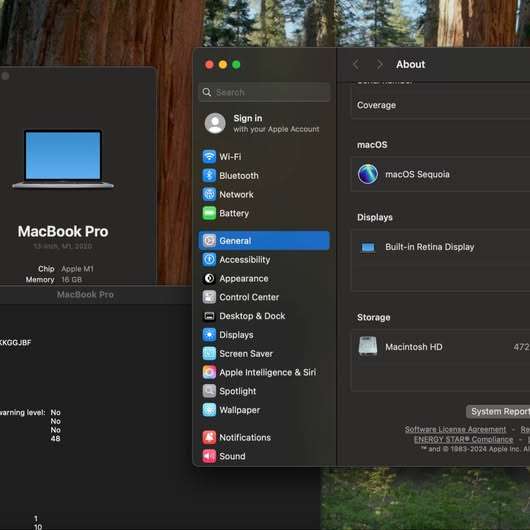530x530 pixels.
Task: Click the Accessibility label in sidebar
Action: (x=245, y=260)
